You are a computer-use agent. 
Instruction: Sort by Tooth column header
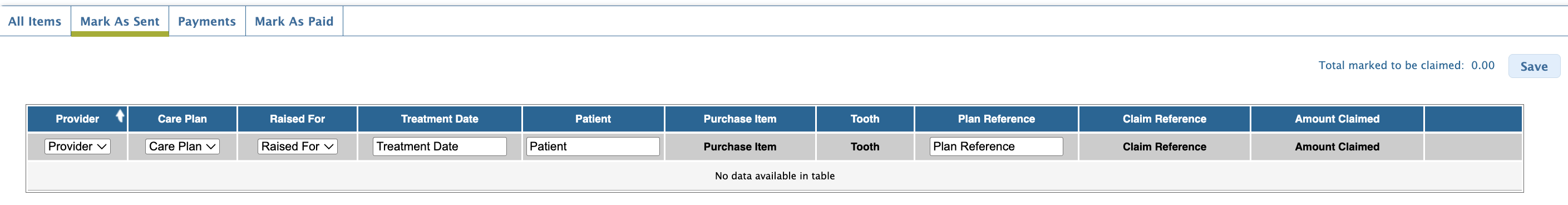[x=865, y=119]
